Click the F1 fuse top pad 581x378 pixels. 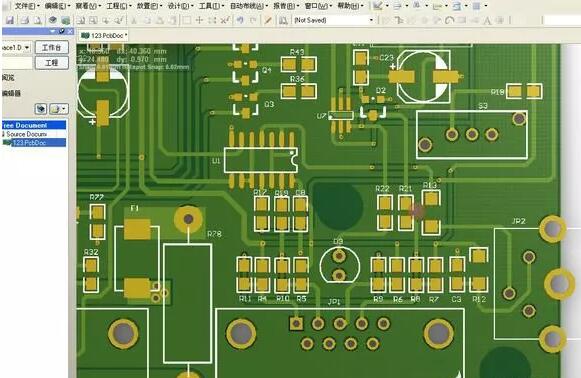[x=137, y=229]
